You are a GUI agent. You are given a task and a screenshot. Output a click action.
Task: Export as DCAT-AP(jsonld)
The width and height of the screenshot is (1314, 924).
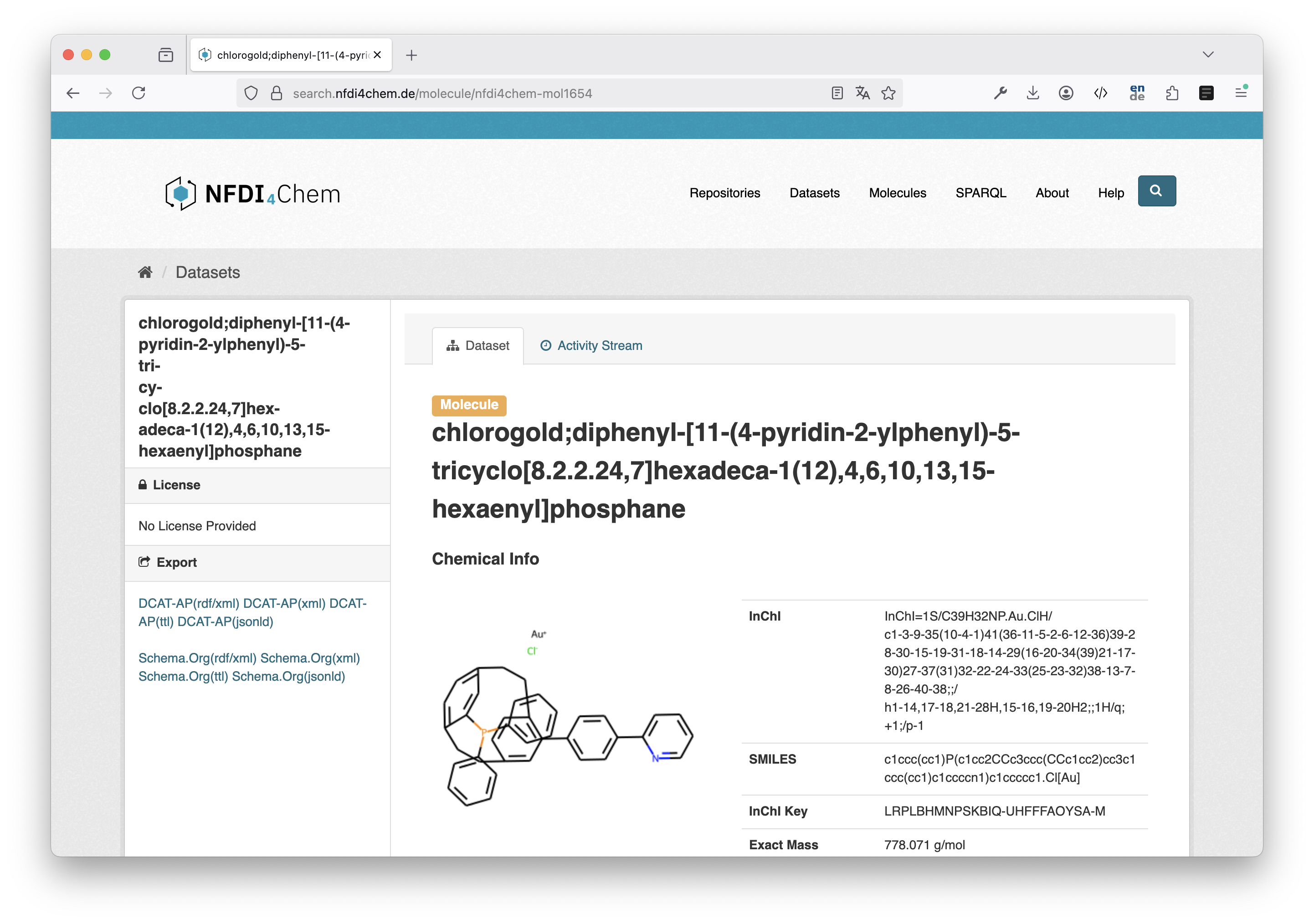[x=225, y=621]
